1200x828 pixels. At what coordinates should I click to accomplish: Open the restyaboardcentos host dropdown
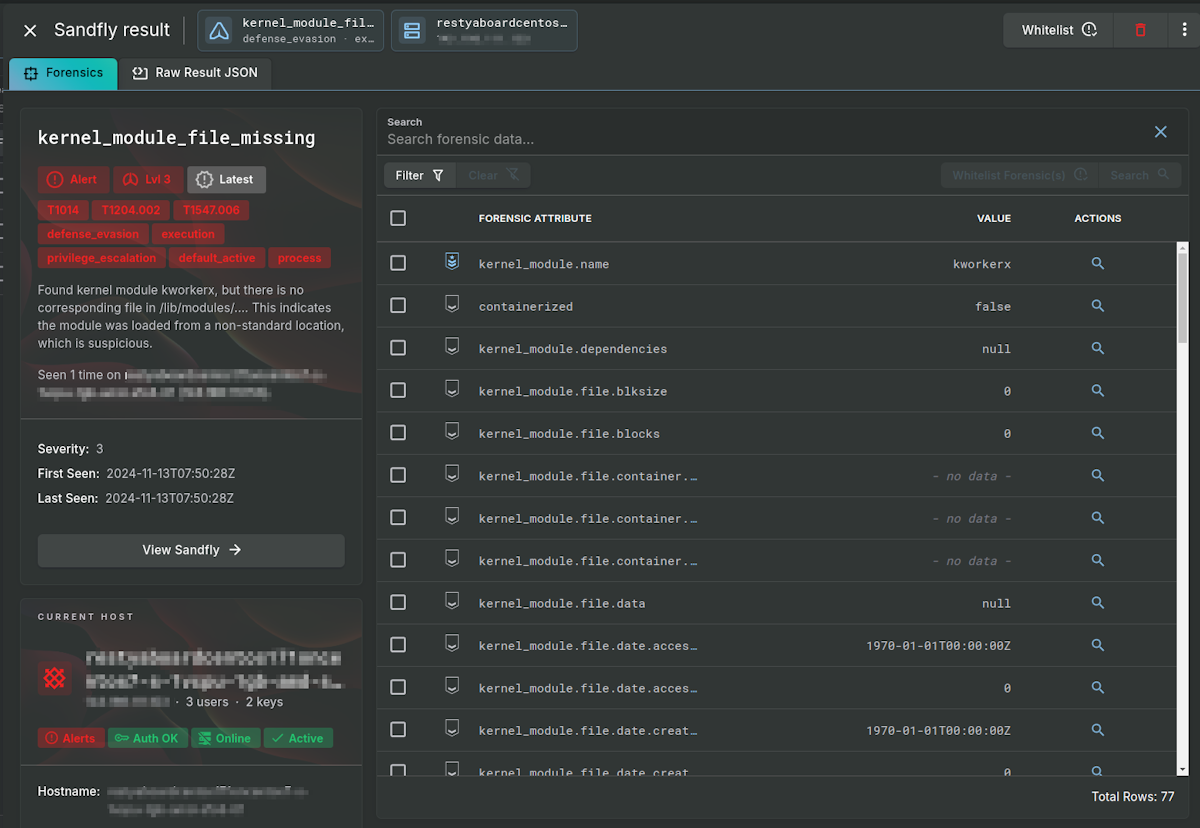coord(484,30)
